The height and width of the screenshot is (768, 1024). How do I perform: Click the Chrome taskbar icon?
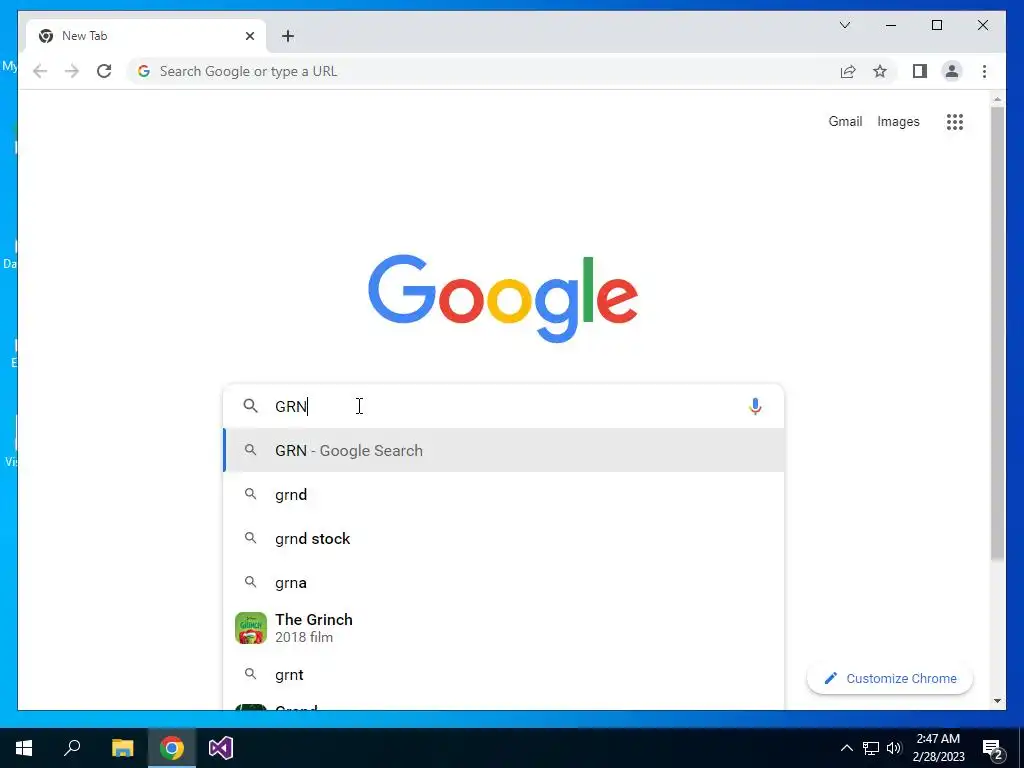[172, 748]
